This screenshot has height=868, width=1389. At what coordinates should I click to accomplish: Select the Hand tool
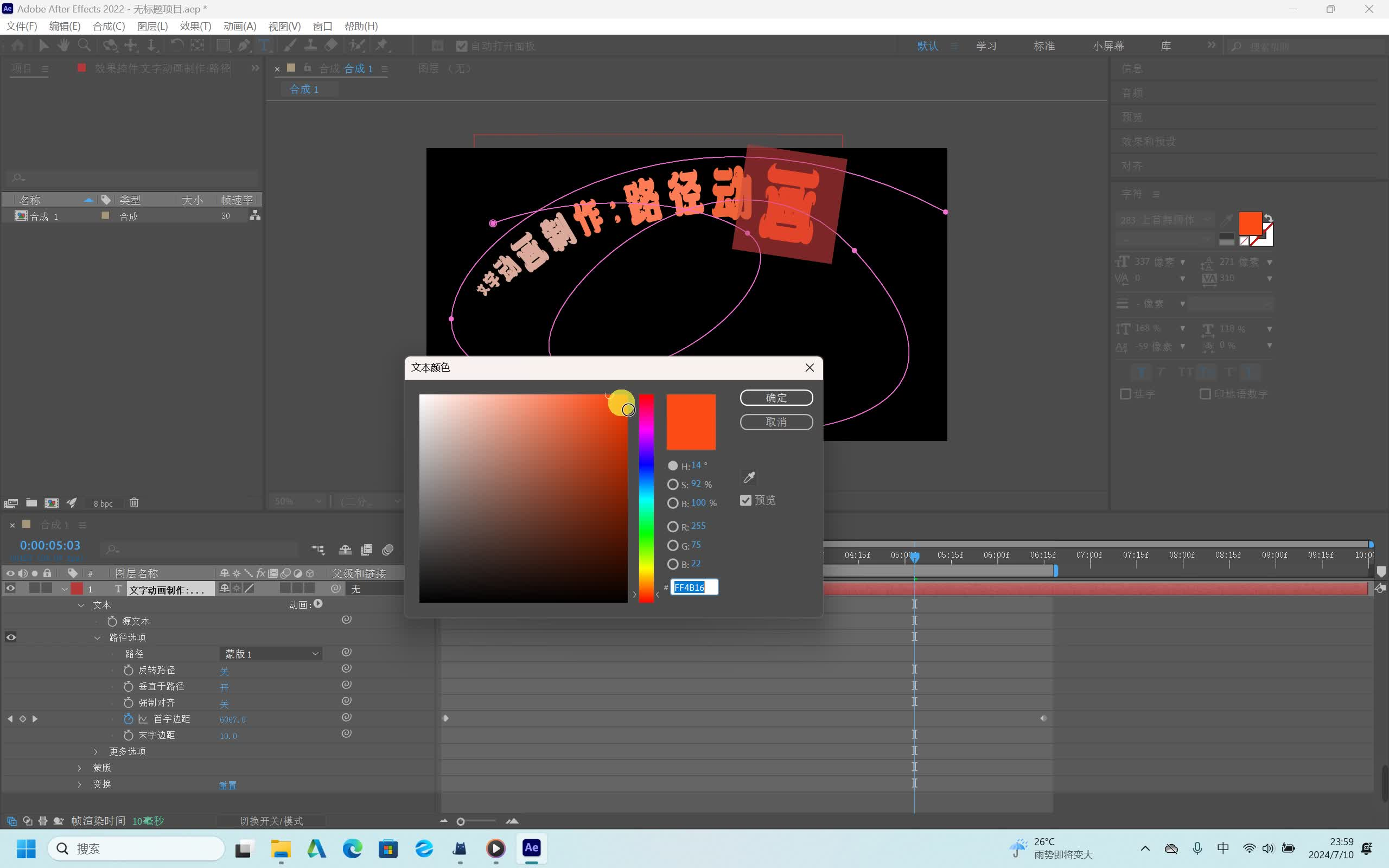(x=63, y=46)
